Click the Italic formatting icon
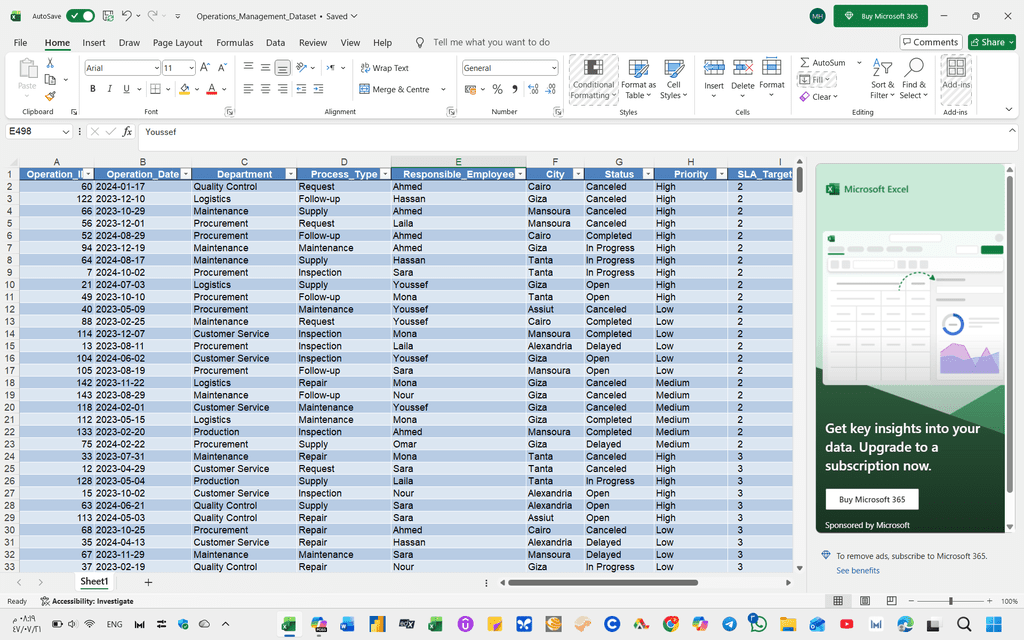 click(x=109, y=89)
